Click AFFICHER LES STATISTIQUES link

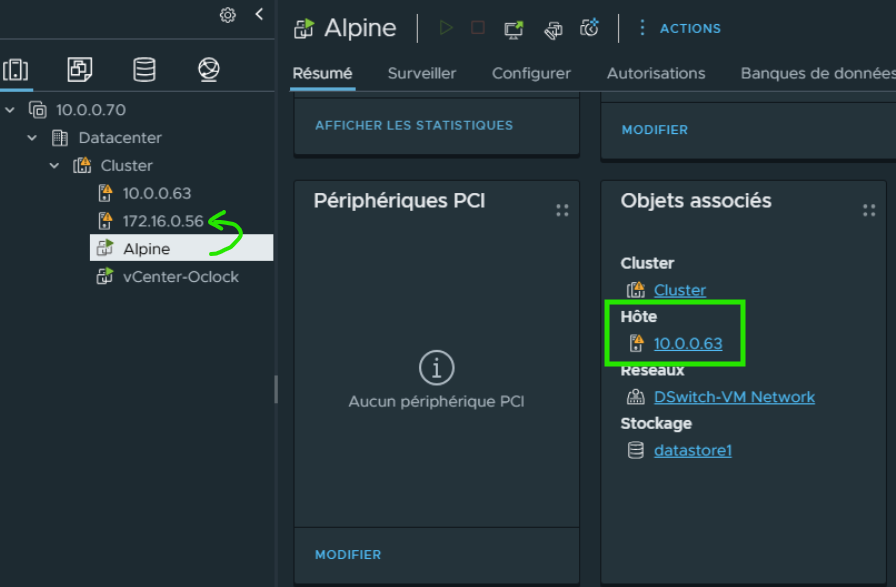tap(414, 125)
